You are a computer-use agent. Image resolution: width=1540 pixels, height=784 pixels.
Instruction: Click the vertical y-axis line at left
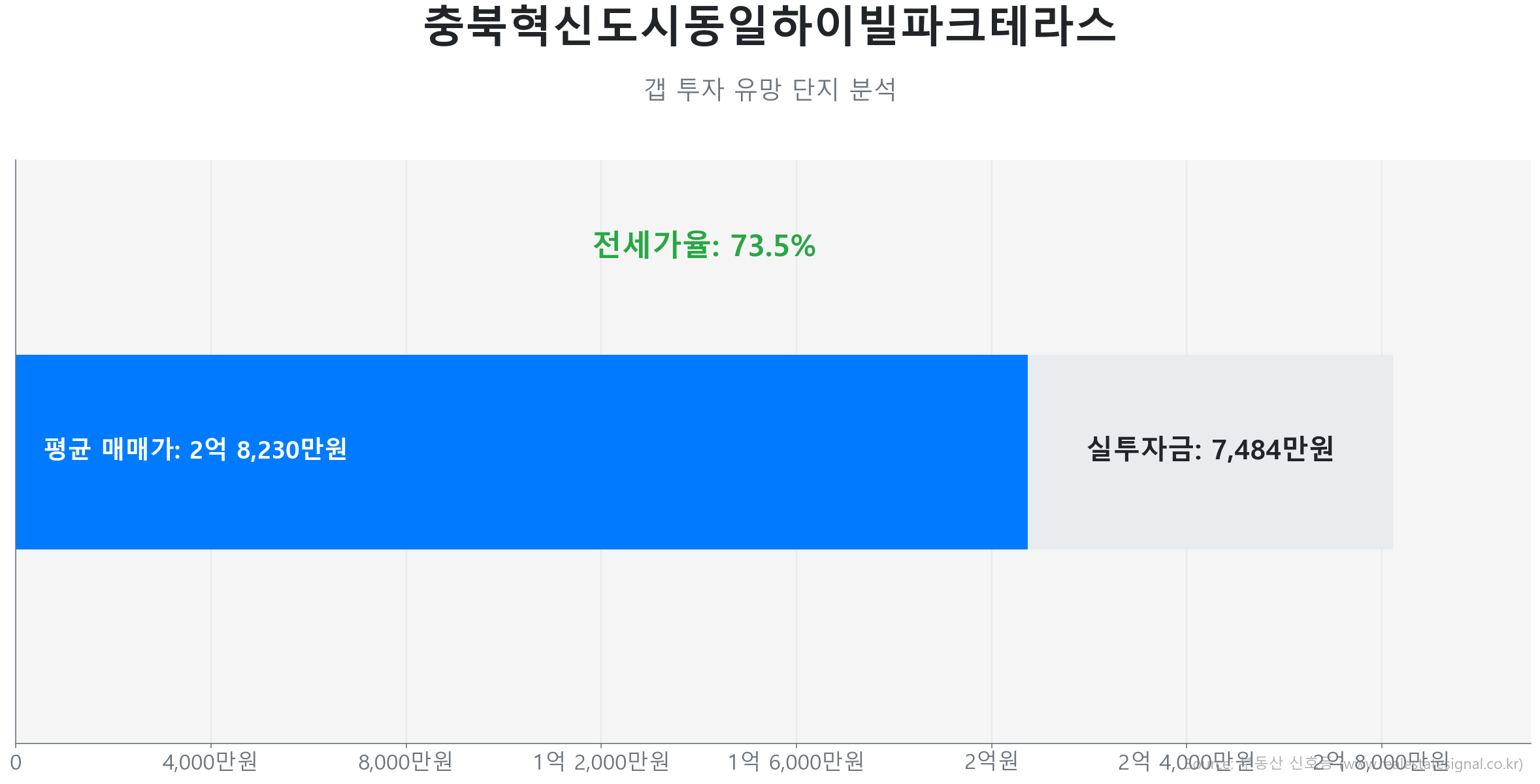pyautogui.click(x=16, y=261)
